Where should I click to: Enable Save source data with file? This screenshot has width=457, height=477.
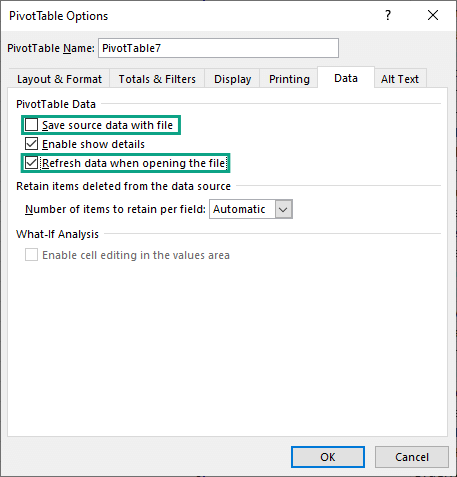32,125
